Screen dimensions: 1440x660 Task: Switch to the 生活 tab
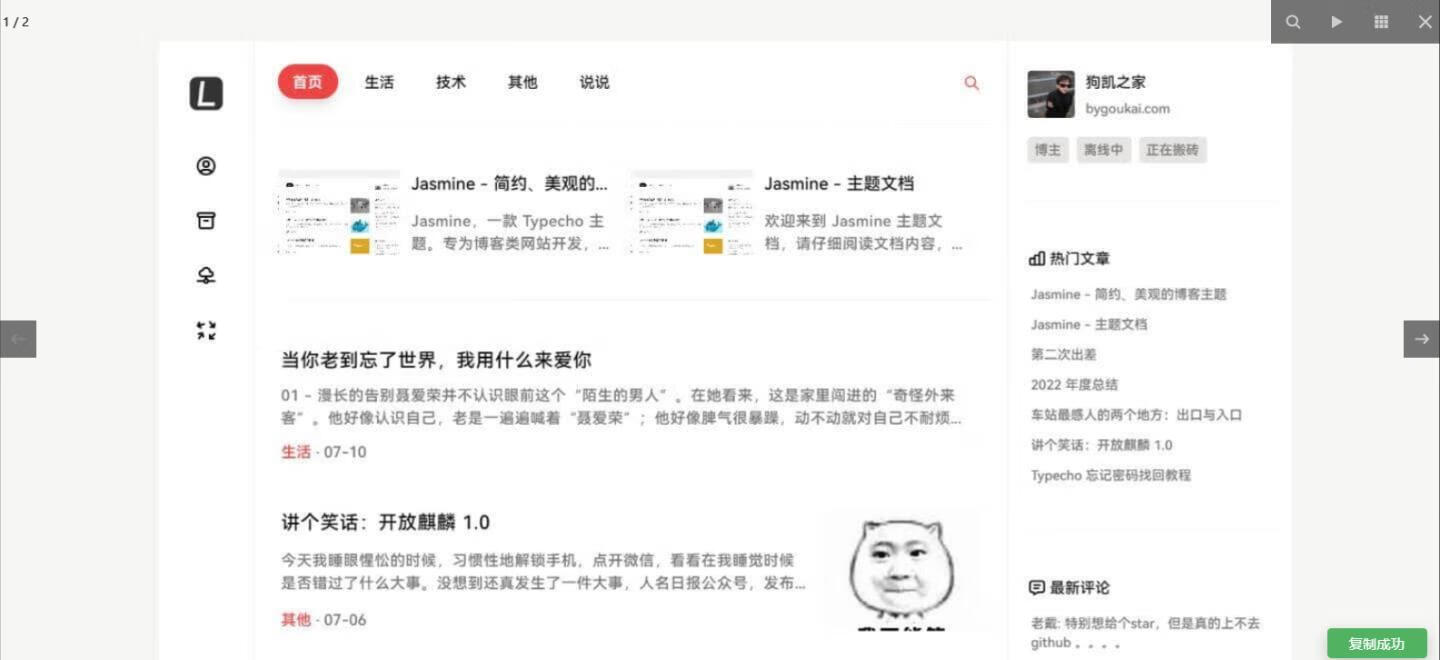click(379, 82)
